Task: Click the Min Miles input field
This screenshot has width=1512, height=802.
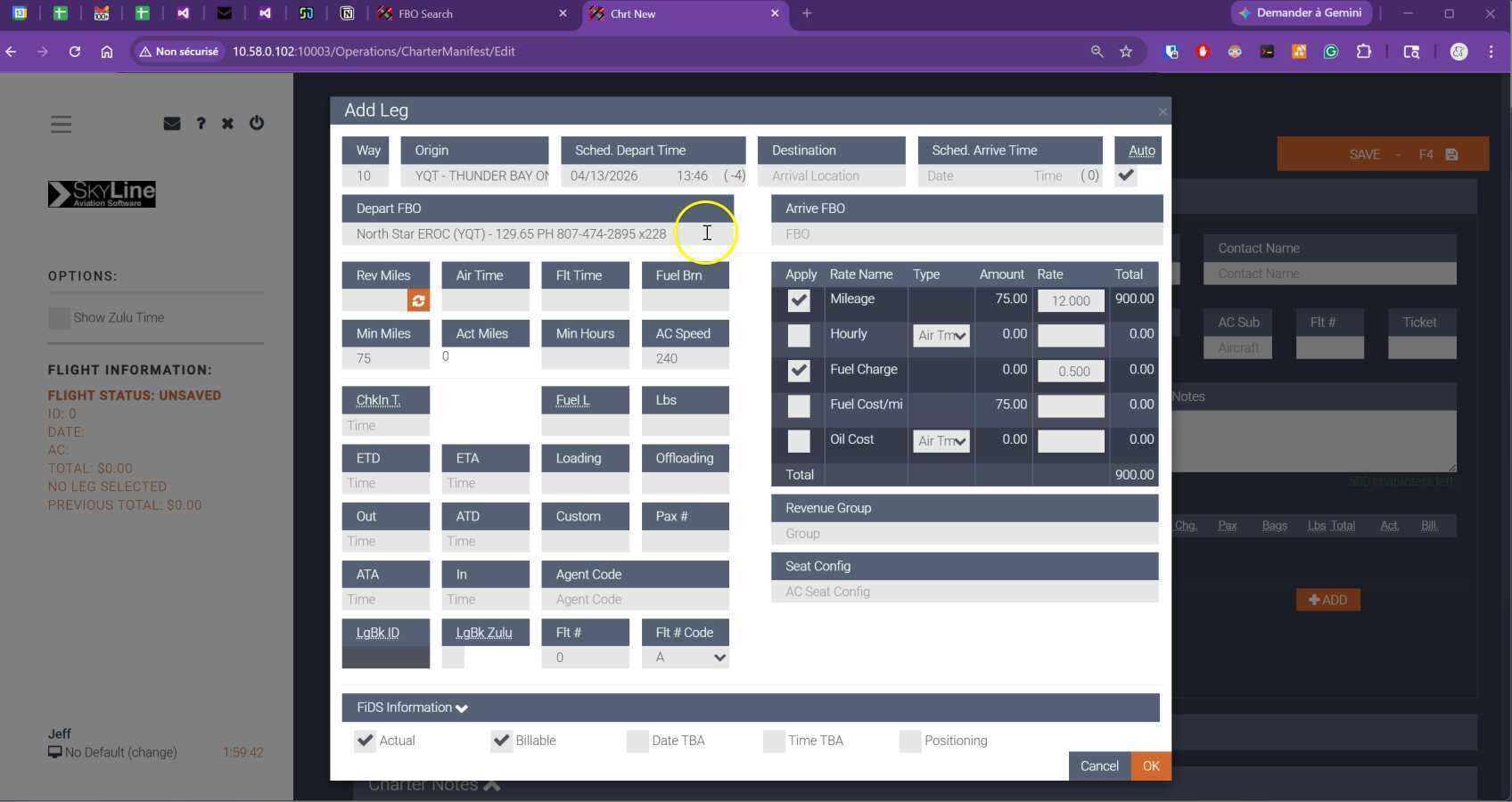Action: [386, 358]
